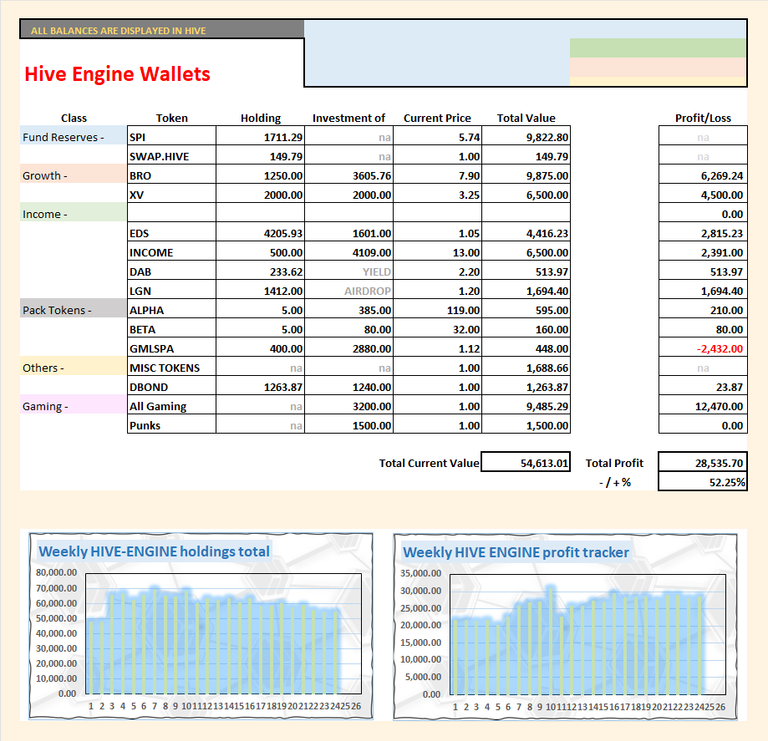Viewport: 768px width, 741px height.
Task: Click the 'Gaming -' class label
Action: 73,405
